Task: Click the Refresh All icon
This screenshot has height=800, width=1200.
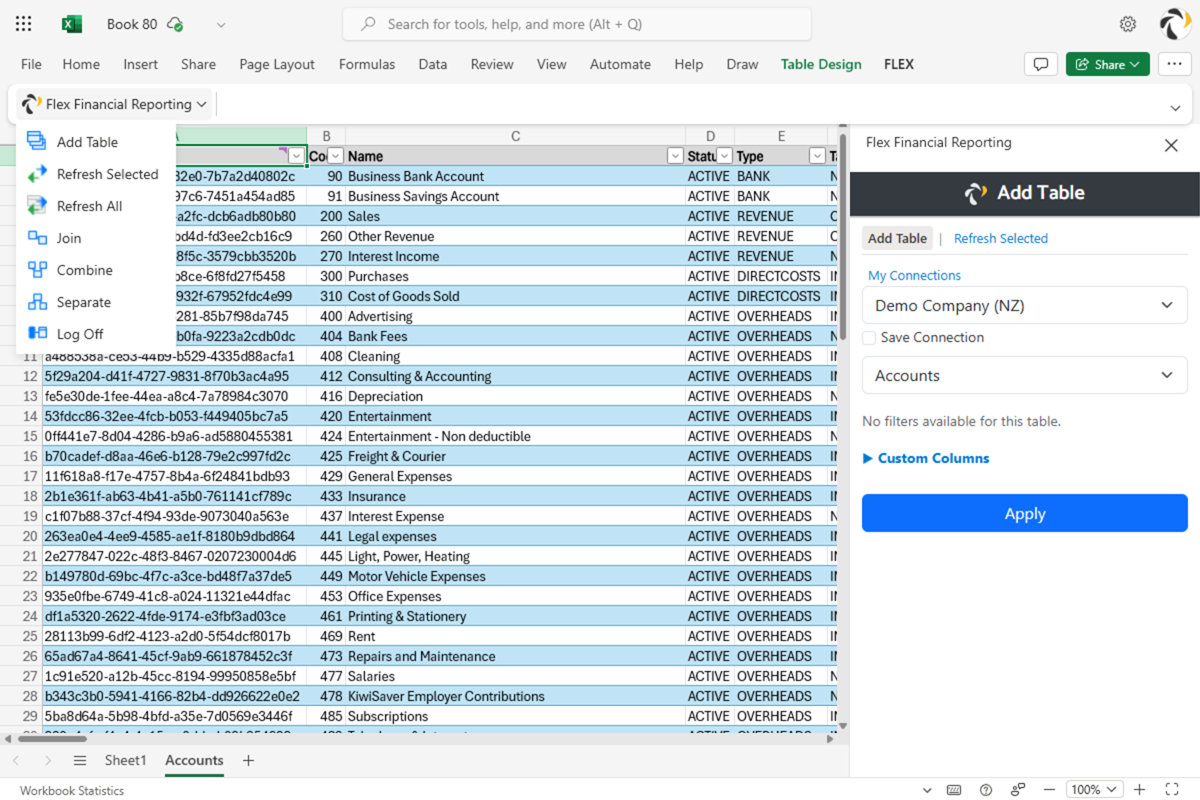Action: coord(36,206)
